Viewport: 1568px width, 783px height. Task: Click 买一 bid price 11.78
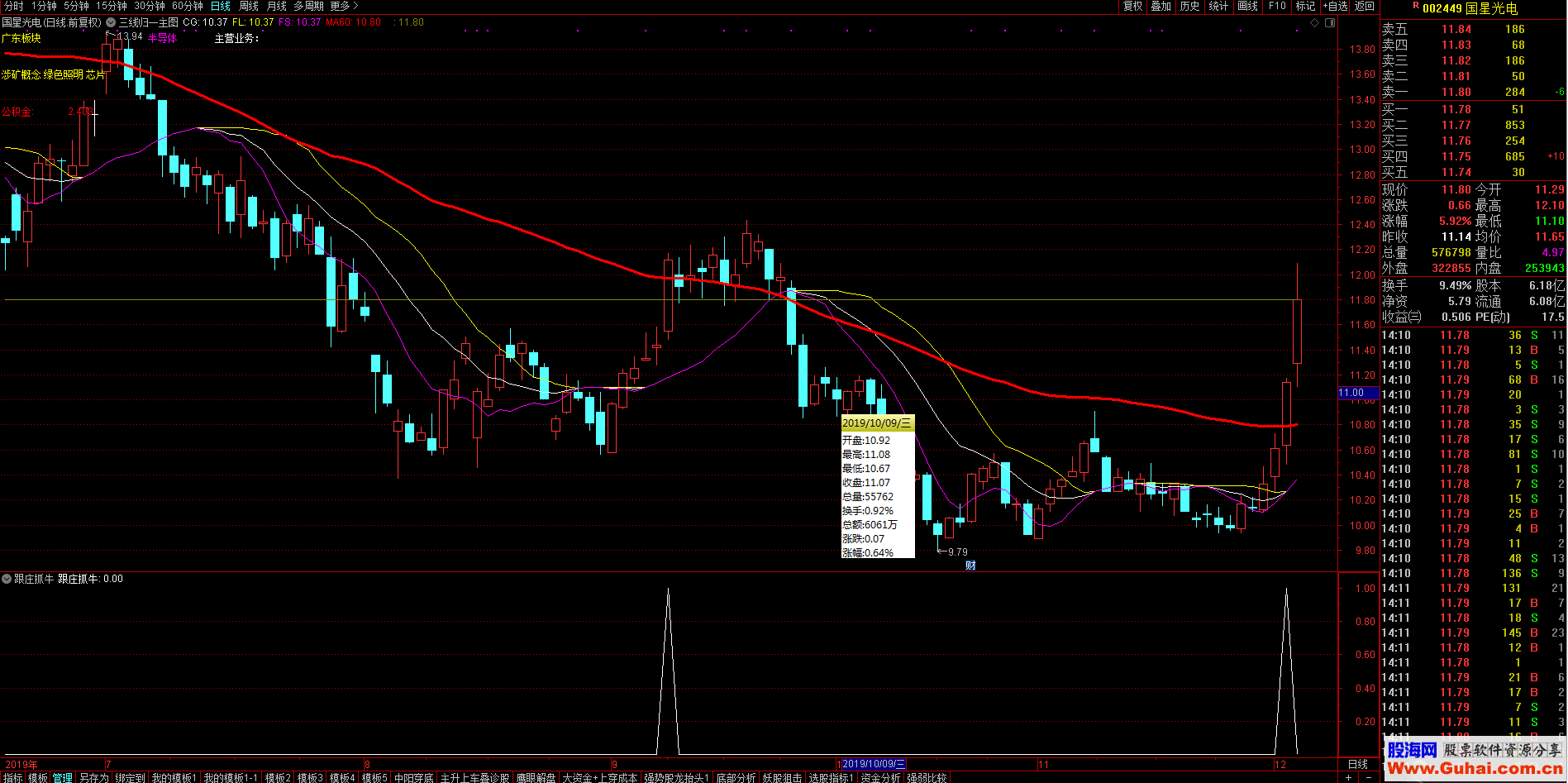tap(1456, 109)
